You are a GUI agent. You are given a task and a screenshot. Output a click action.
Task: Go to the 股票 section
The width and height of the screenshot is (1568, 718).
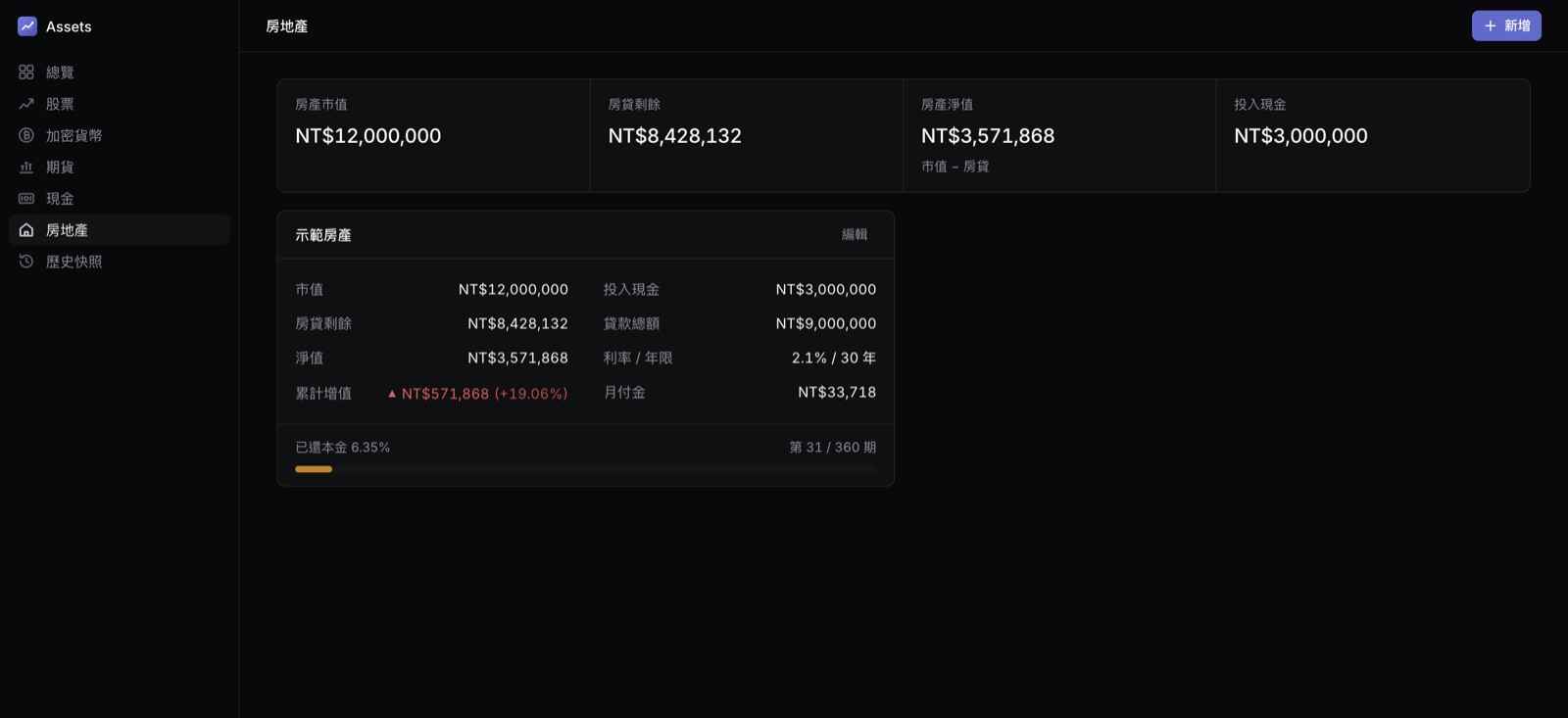(120, 104)
